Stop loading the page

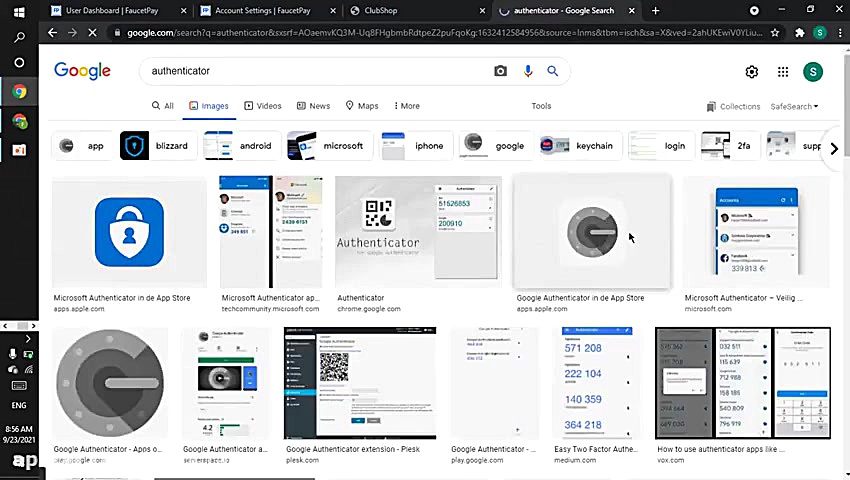pos(92,33)
